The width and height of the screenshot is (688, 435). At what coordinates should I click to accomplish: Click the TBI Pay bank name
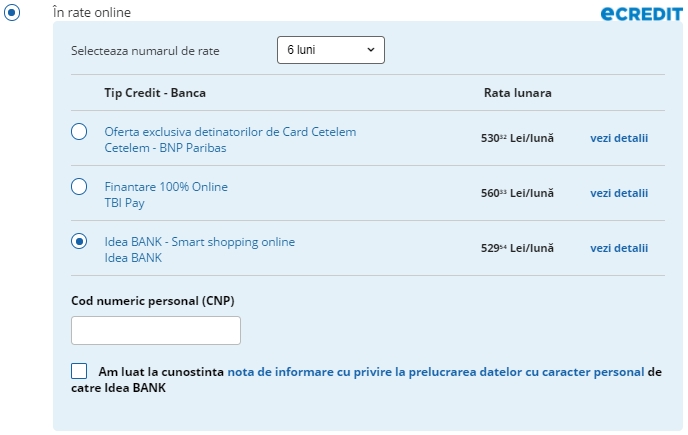point(125,203)
